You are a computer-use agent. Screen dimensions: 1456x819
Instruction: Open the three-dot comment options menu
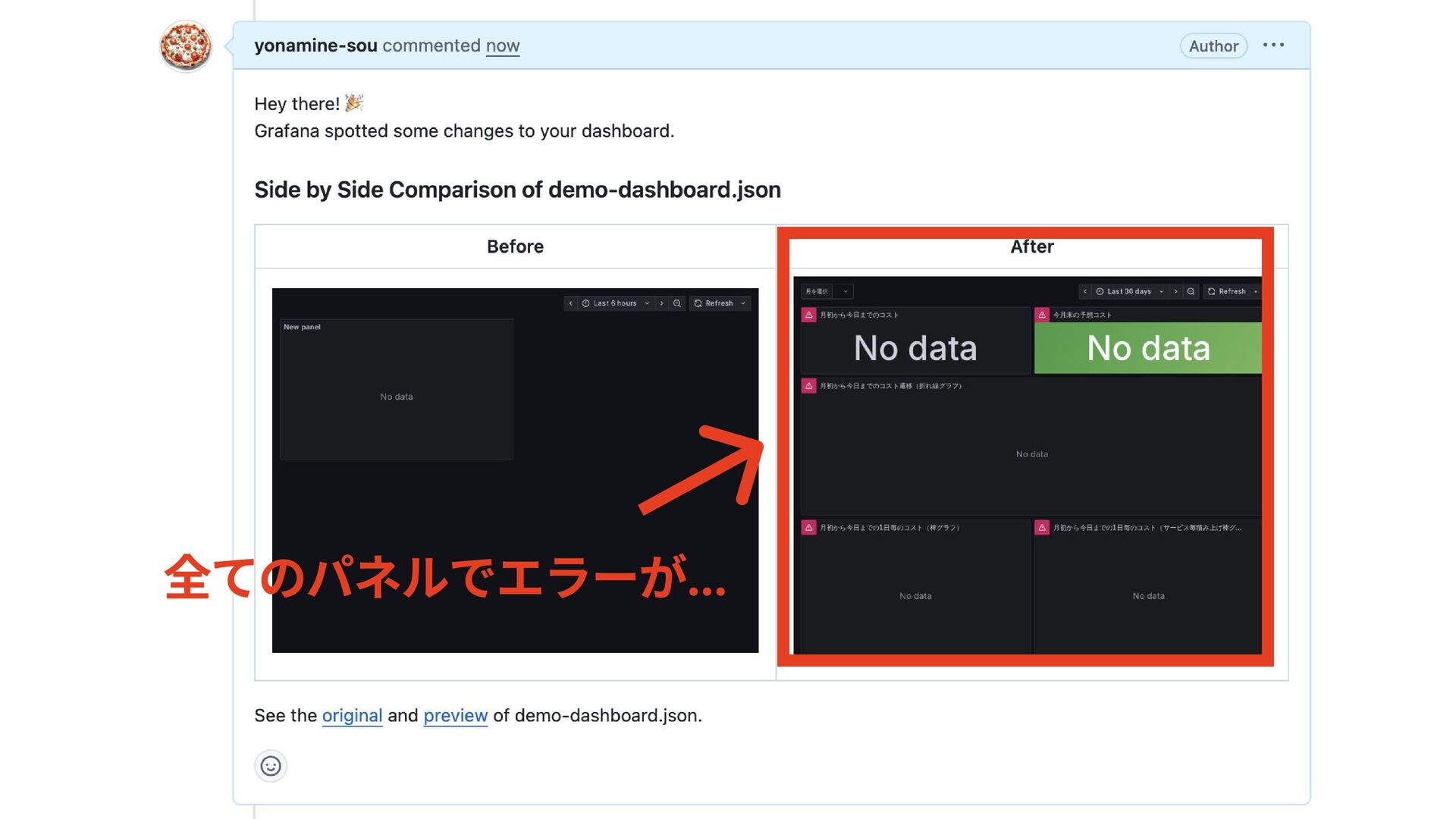(1273, 45)
